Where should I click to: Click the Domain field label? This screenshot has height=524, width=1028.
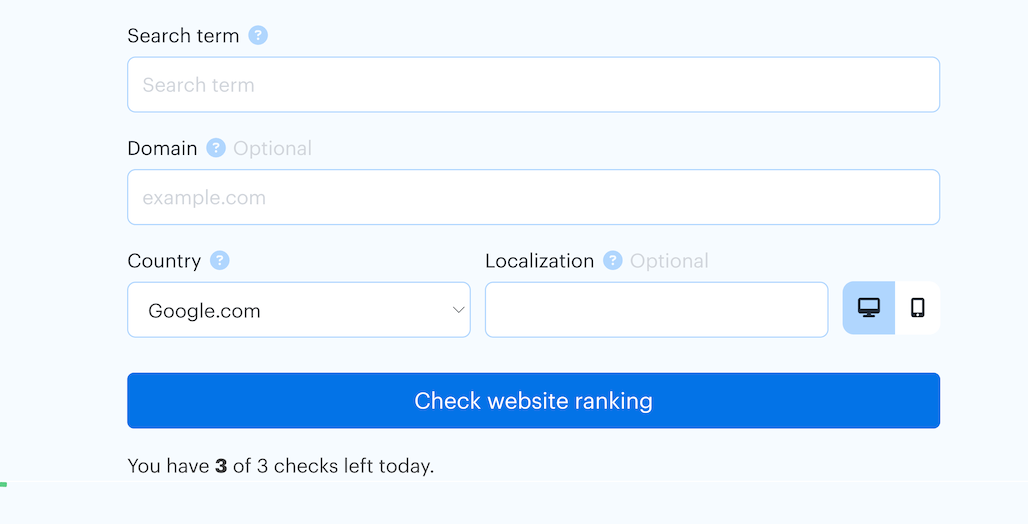(x=162, y=148)
